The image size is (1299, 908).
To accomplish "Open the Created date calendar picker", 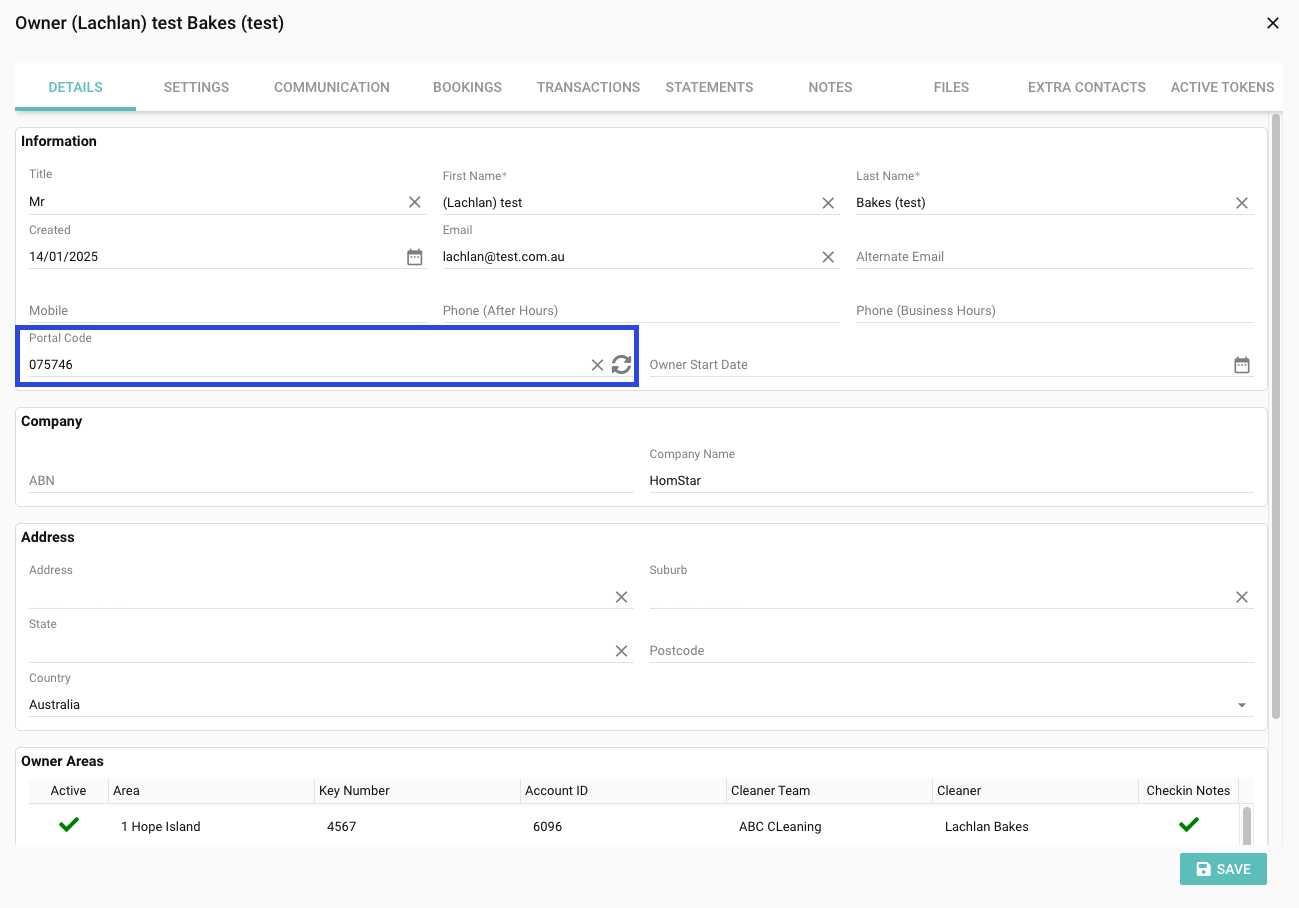I will (x=414, y=257).
